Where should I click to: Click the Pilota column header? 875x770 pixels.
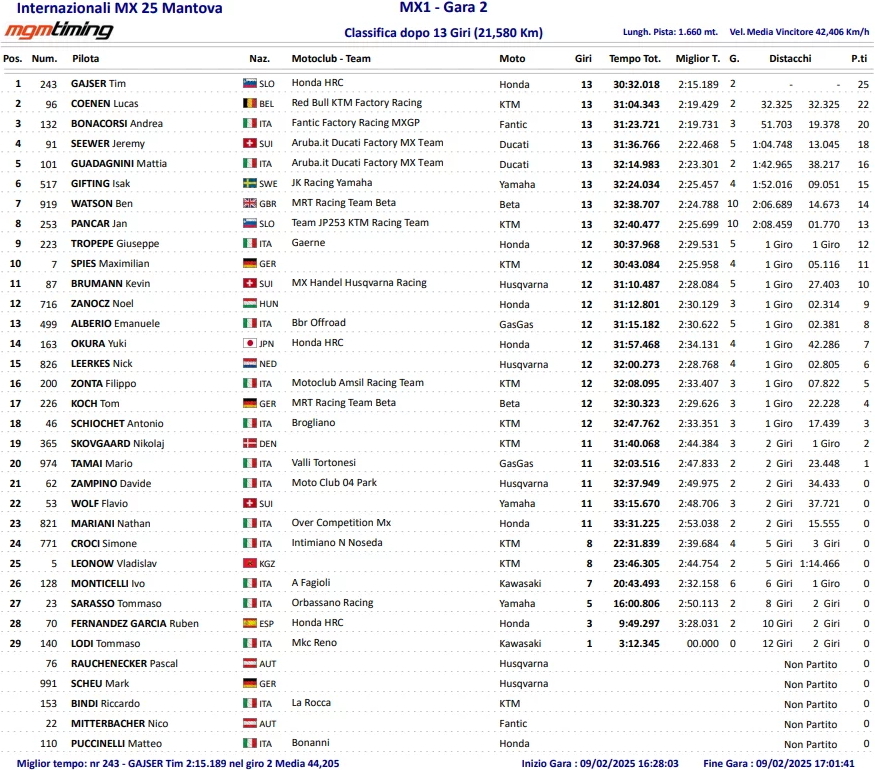coord(85,59)
